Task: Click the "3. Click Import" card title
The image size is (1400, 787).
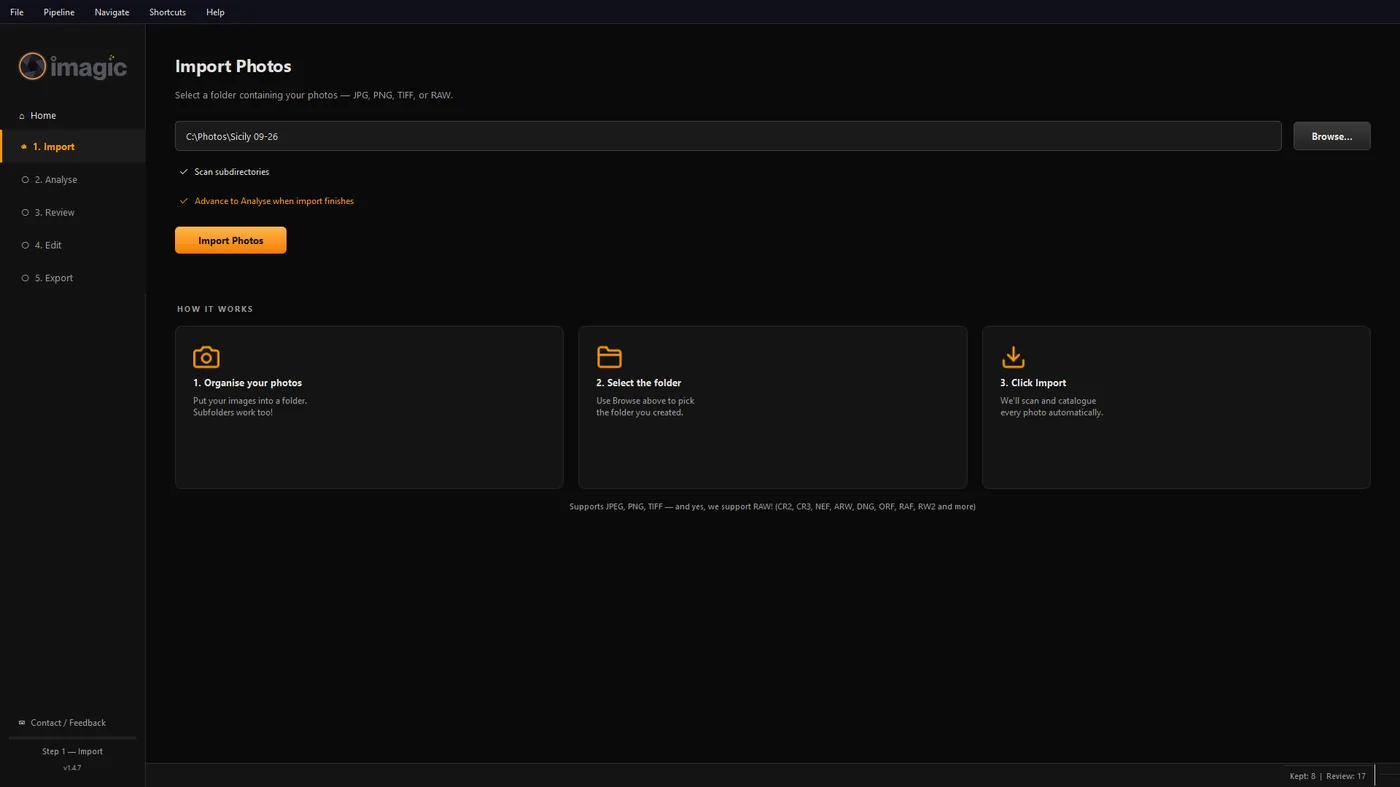Action: [x=1033, y=383]
